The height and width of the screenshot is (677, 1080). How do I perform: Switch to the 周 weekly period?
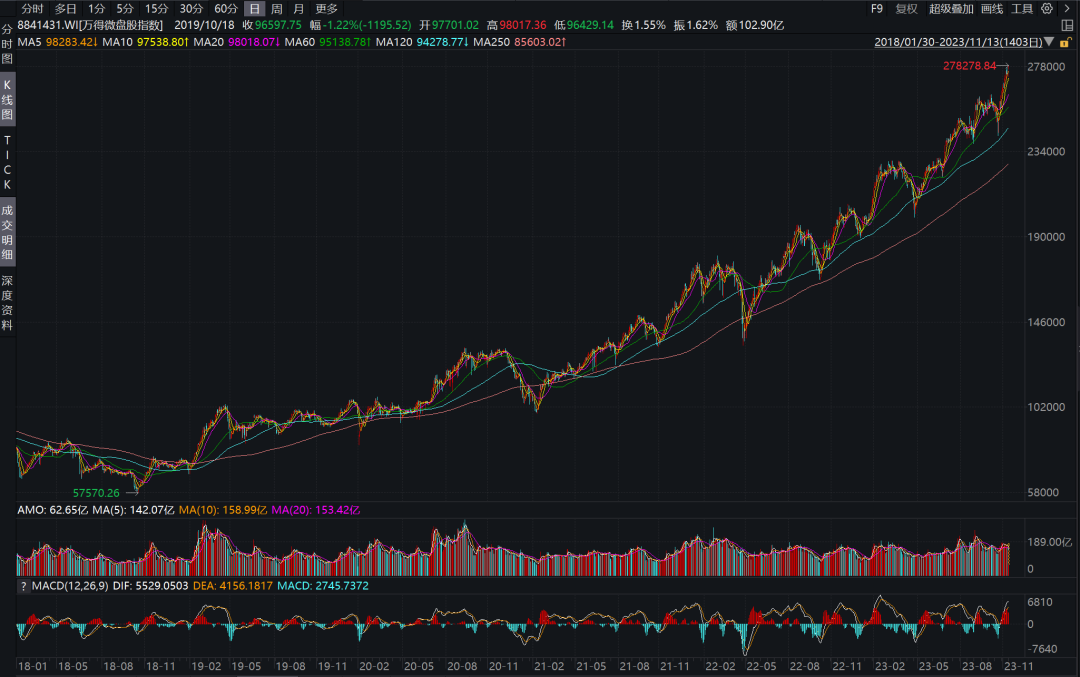pyautogui.click(x=277, y=9)
